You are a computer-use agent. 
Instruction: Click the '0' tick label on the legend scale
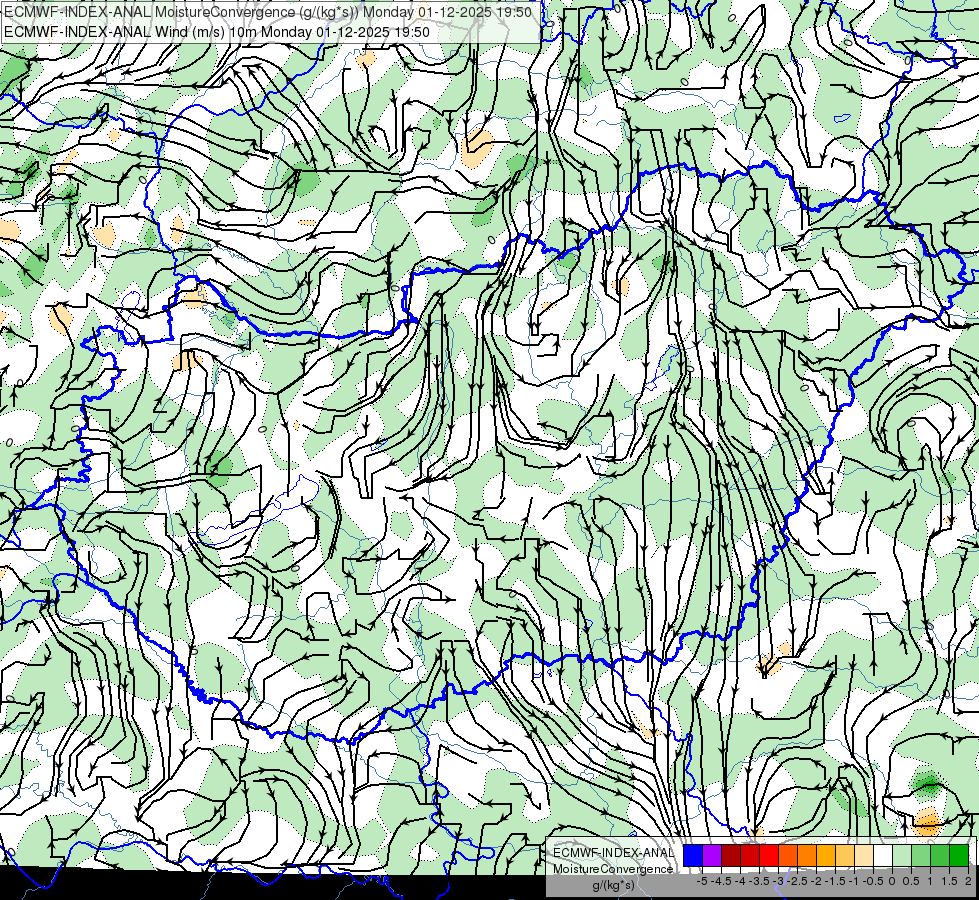[x=892, y=881]
